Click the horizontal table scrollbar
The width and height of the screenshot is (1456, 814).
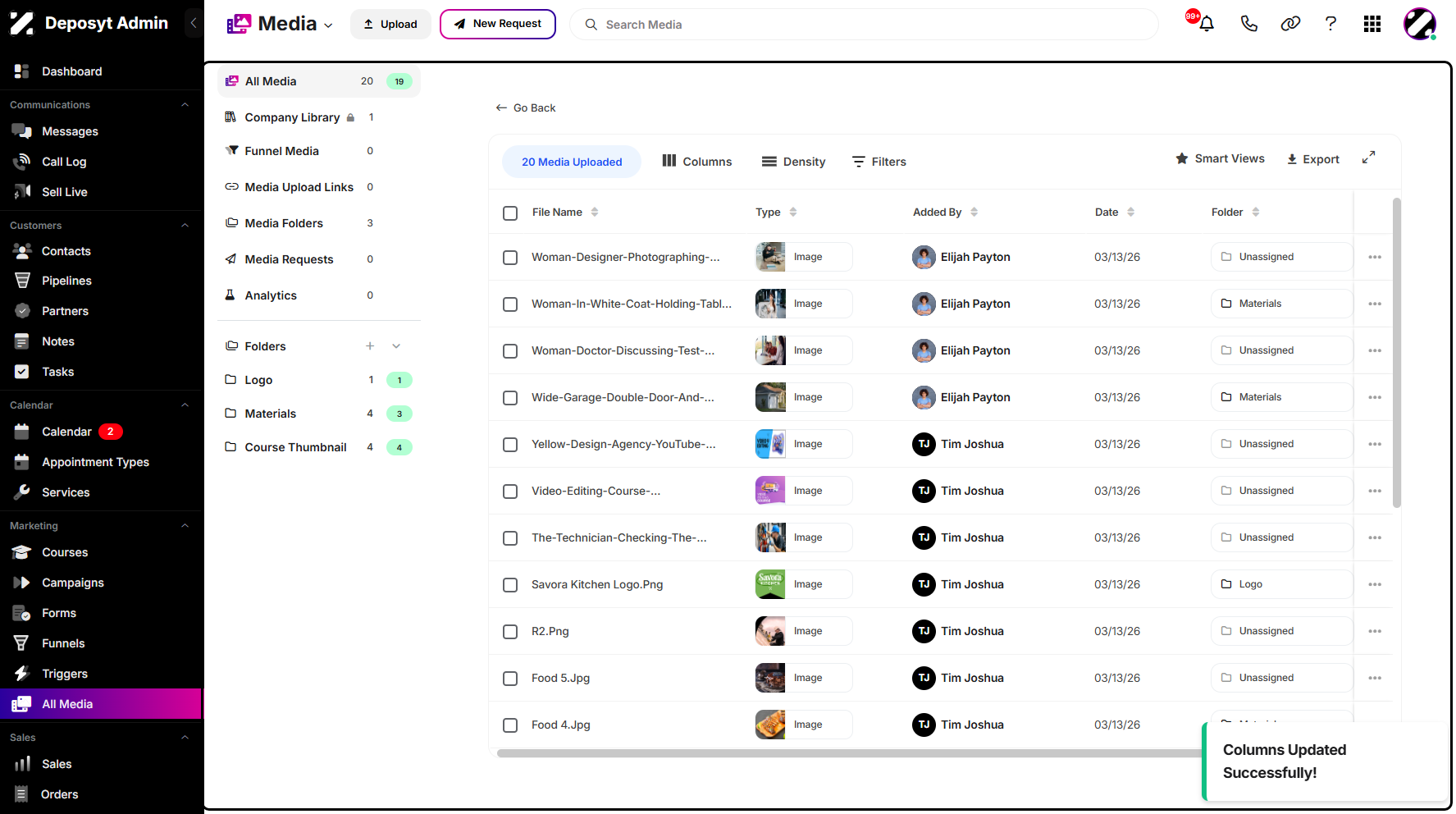pos(849,753)
